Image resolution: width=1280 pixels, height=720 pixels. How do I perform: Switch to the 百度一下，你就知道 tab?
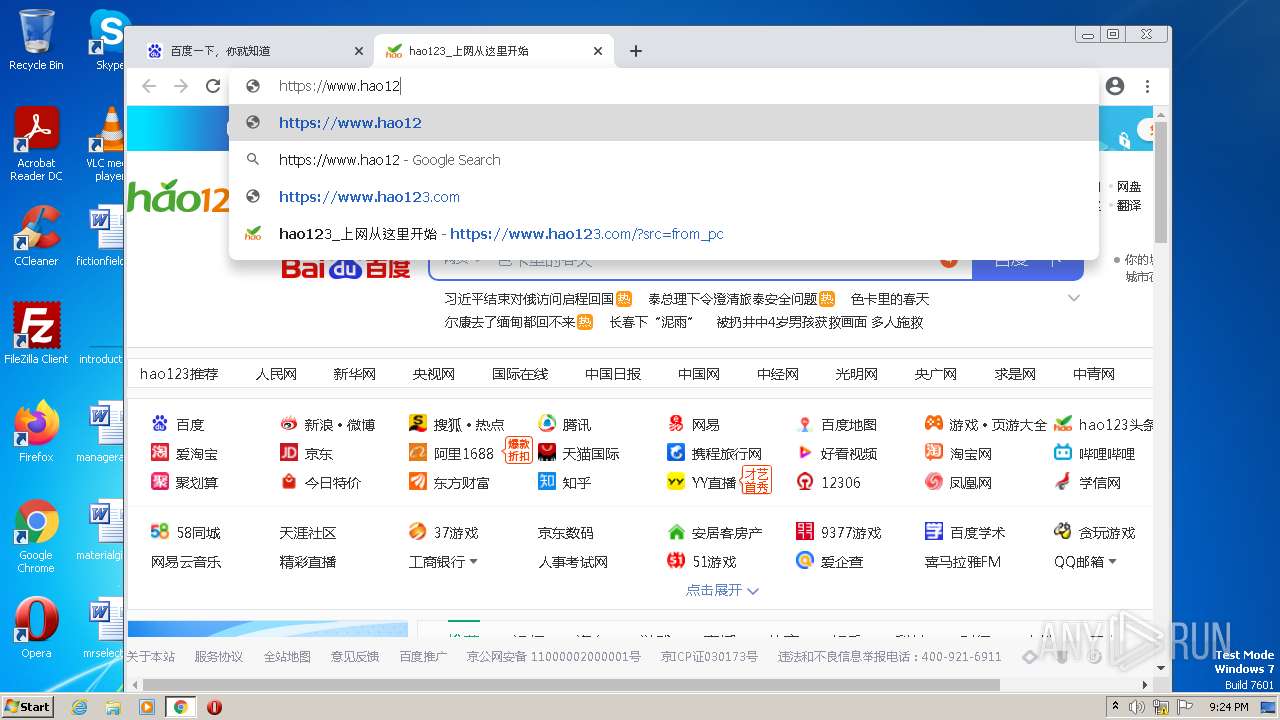tap(254, 51)
